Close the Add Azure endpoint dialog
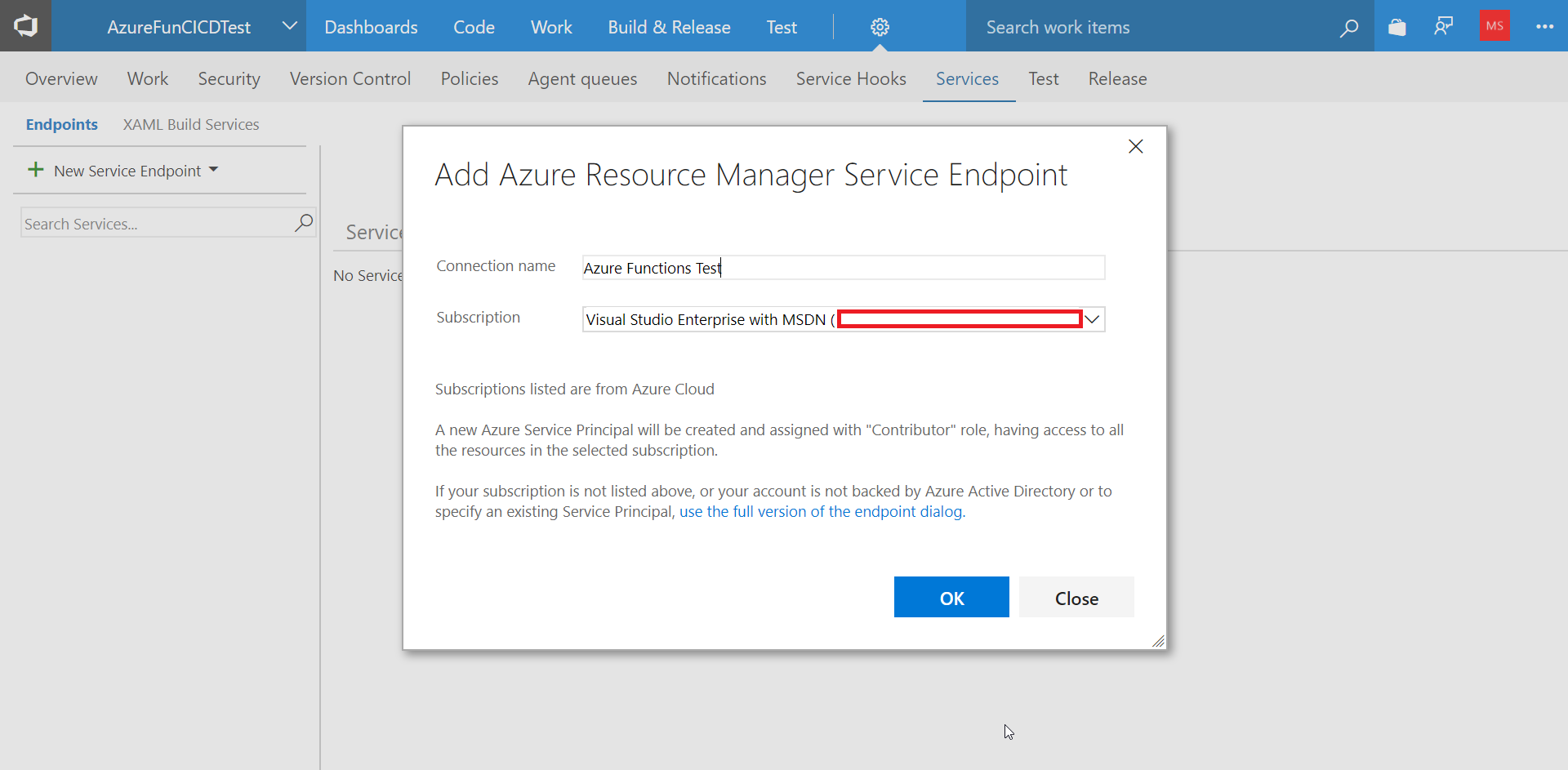Screen dimensions: 1568x770 pos(1135,147)
